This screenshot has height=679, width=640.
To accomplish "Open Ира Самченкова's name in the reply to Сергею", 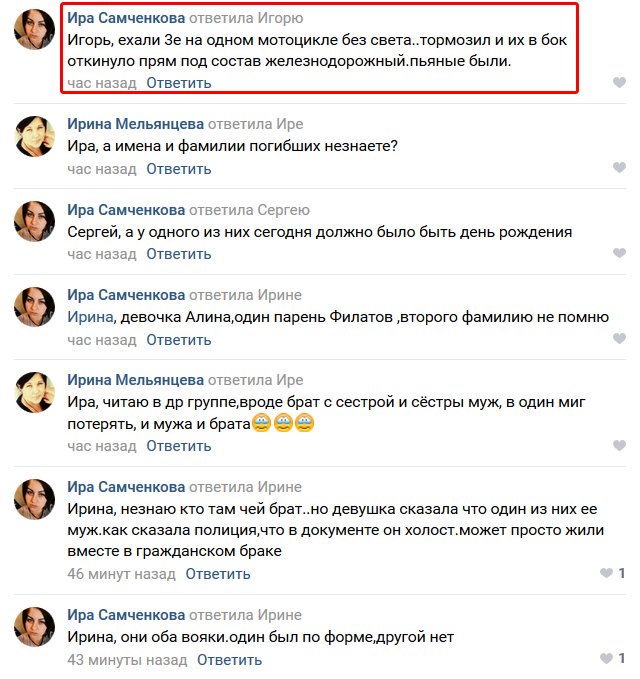I will (x=126, y=210).
